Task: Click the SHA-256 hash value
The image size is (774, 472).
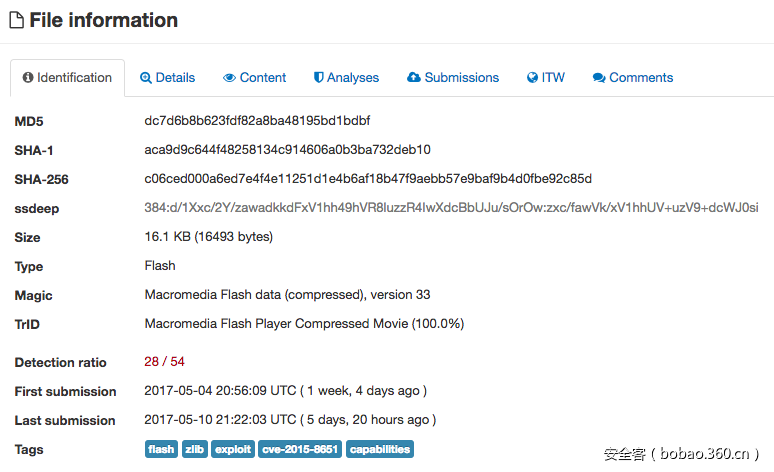Action: 368,179
